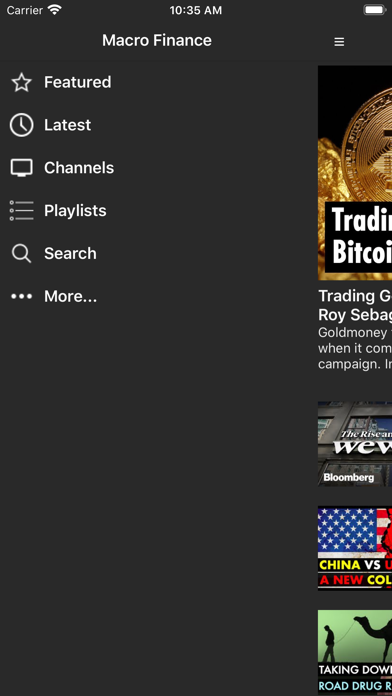Open the Channels menu item
Image resolution: width=392 pixels, height=696 pixels.
pos(79,168)
